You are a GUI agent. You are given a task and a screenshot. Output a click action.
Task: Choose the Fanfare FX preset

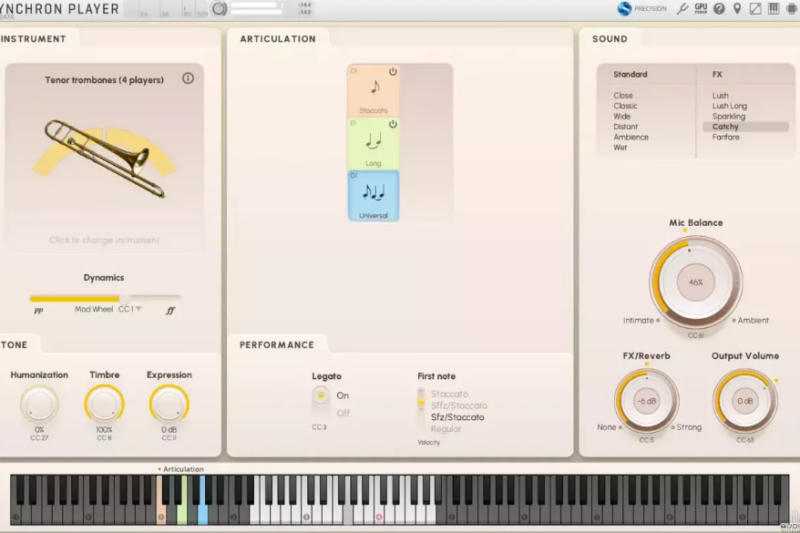(726, 137)
